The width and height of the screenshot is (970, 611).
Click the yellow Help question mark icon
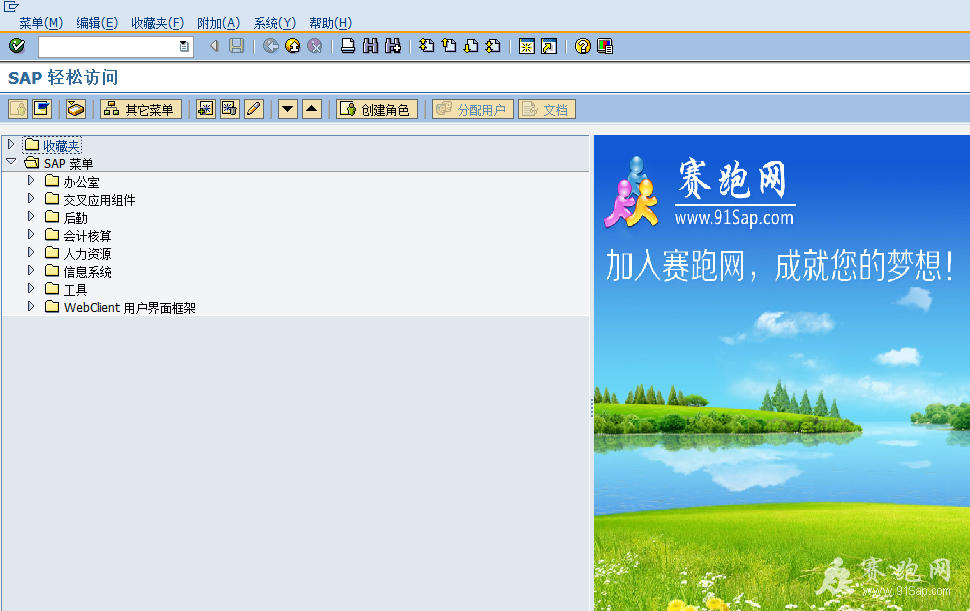[582, 46]
